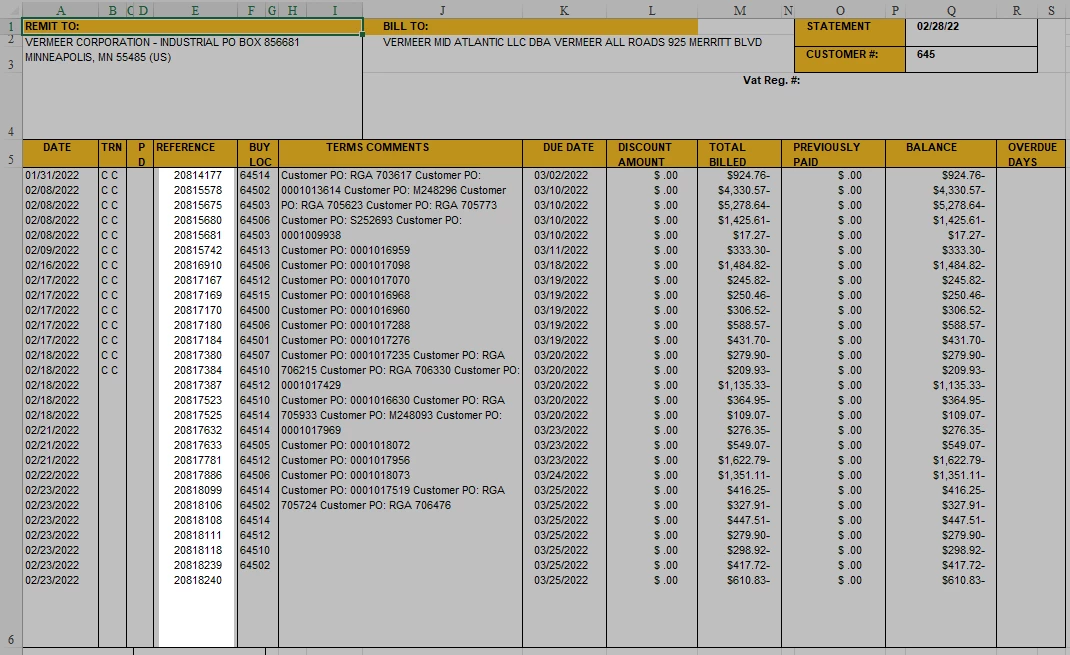The image size is (1070, 655).
Task: Click comment Customer PO: 0001016959
Action: [x=345, y=250]
